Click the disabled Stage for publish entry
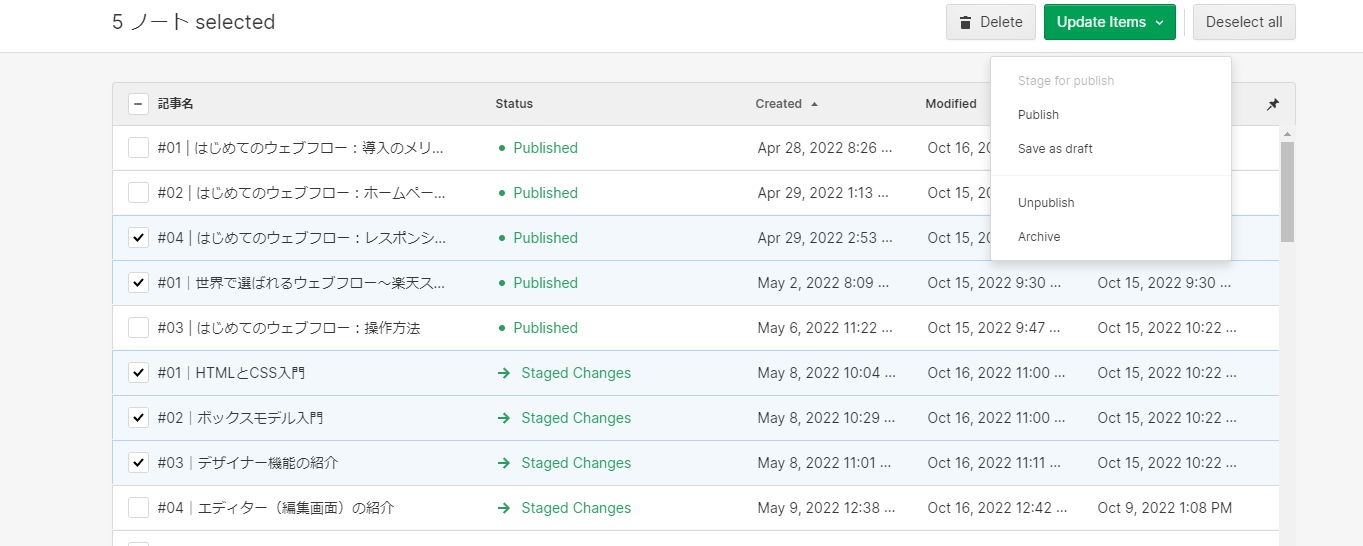 coord(1111,81)
